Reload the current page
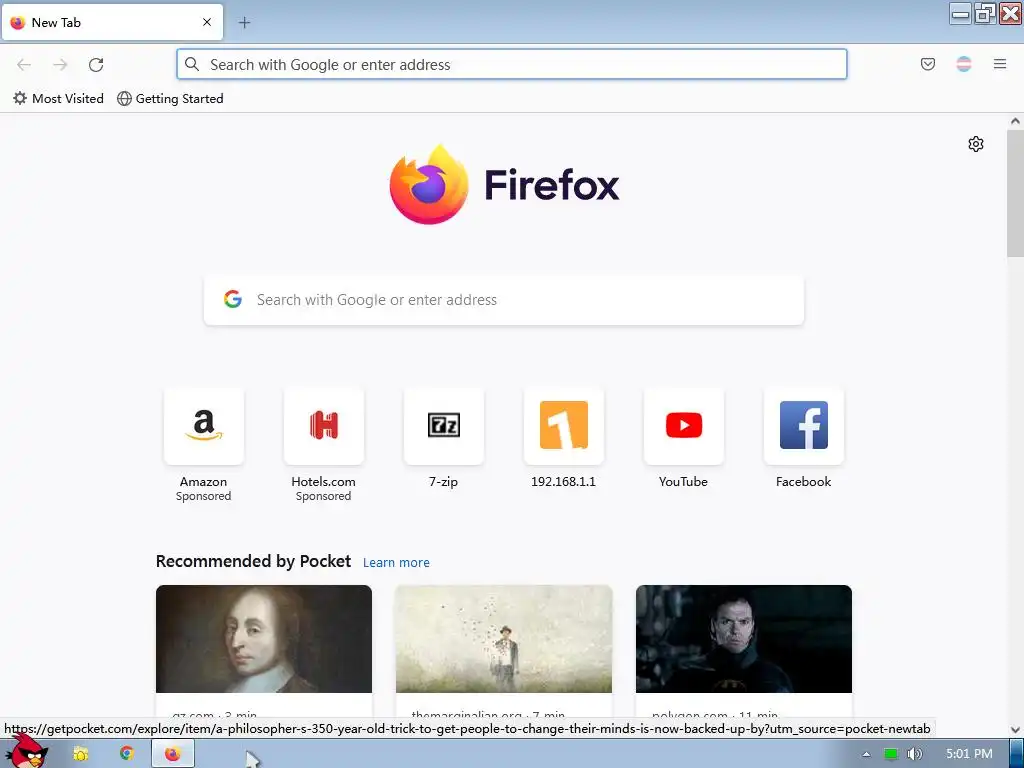The image size is (1024, 768). [x=96, y=65]
